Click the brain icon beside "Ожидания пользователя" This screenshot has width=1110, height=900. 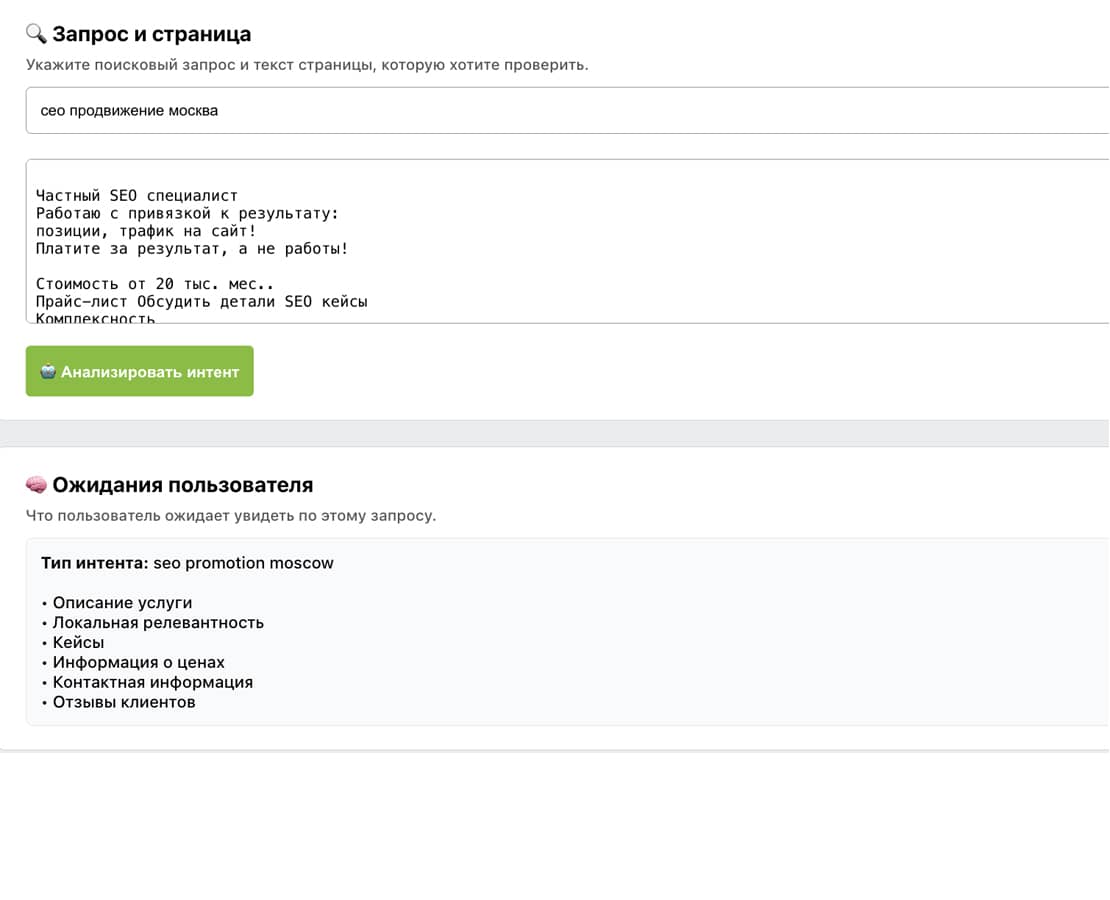[x=36, y=485]
